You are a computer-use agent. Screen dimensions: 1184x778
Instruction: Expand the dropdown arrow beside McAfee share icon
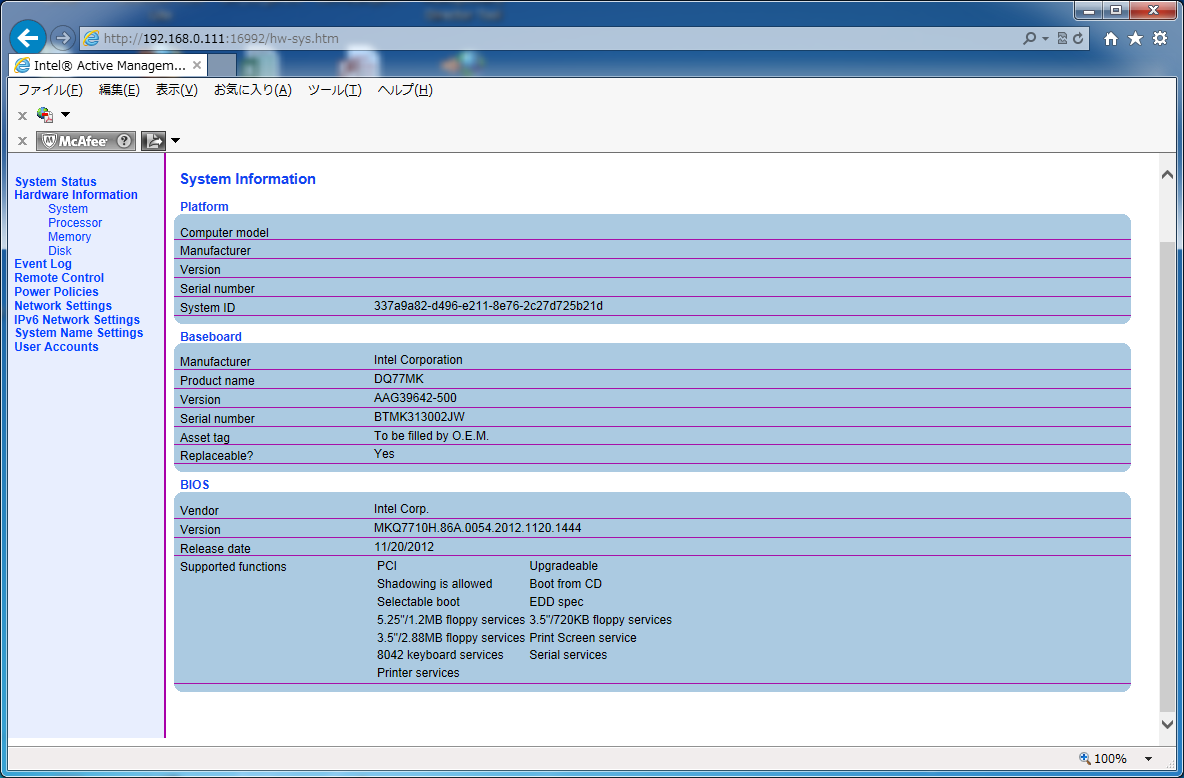[x=175, y=141]
